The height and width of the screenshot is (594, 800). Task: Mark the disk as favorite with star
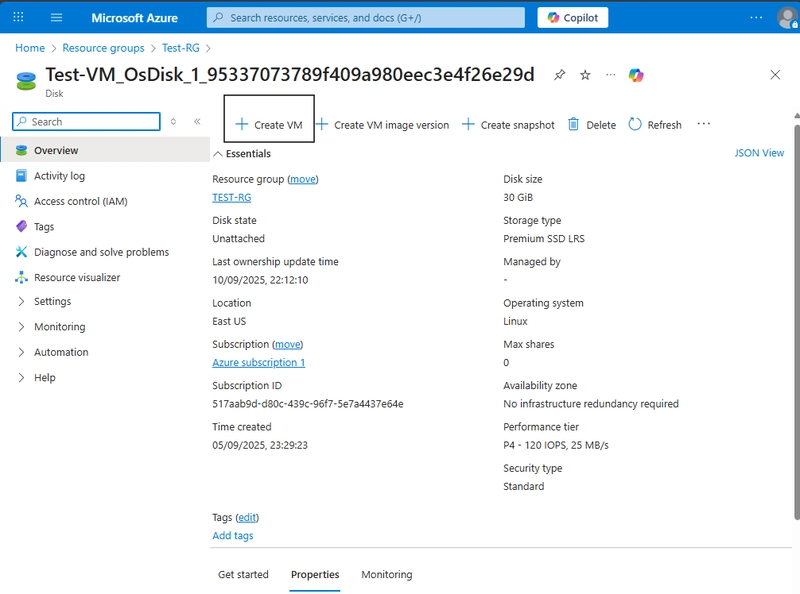click(x=585, y=75)
